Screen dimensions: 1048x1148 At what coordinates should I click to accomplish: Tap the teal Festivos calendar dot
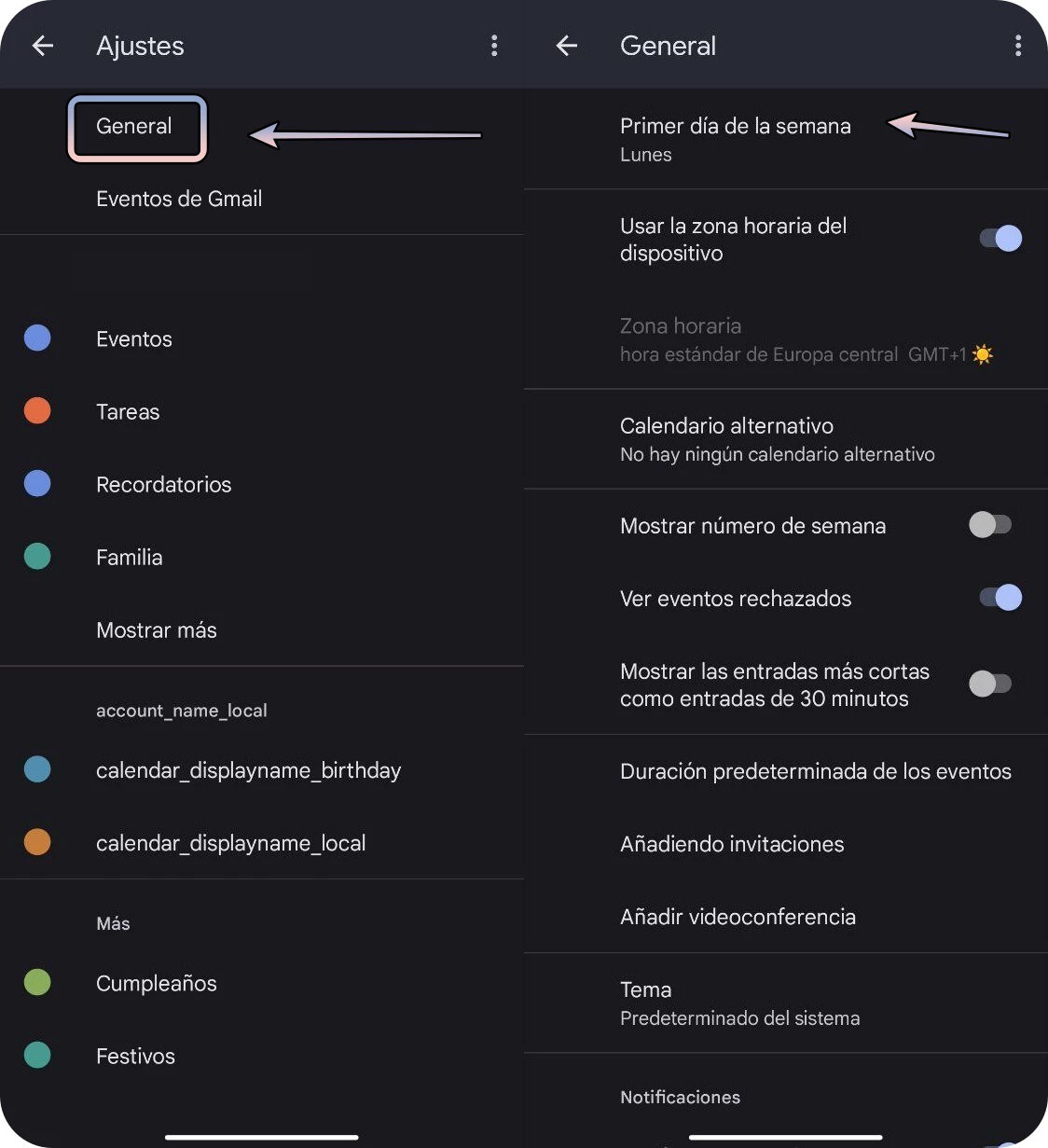pos(37,1055)
